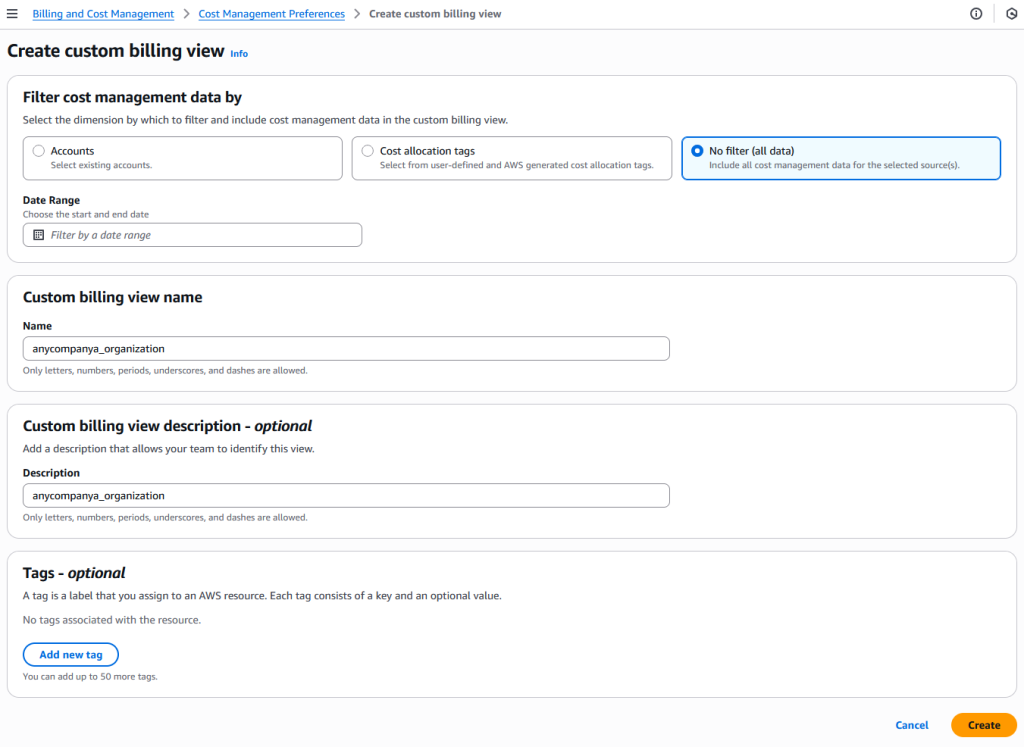
Task: Choose the No filter (all data) option
Action: tap(697, 151)
